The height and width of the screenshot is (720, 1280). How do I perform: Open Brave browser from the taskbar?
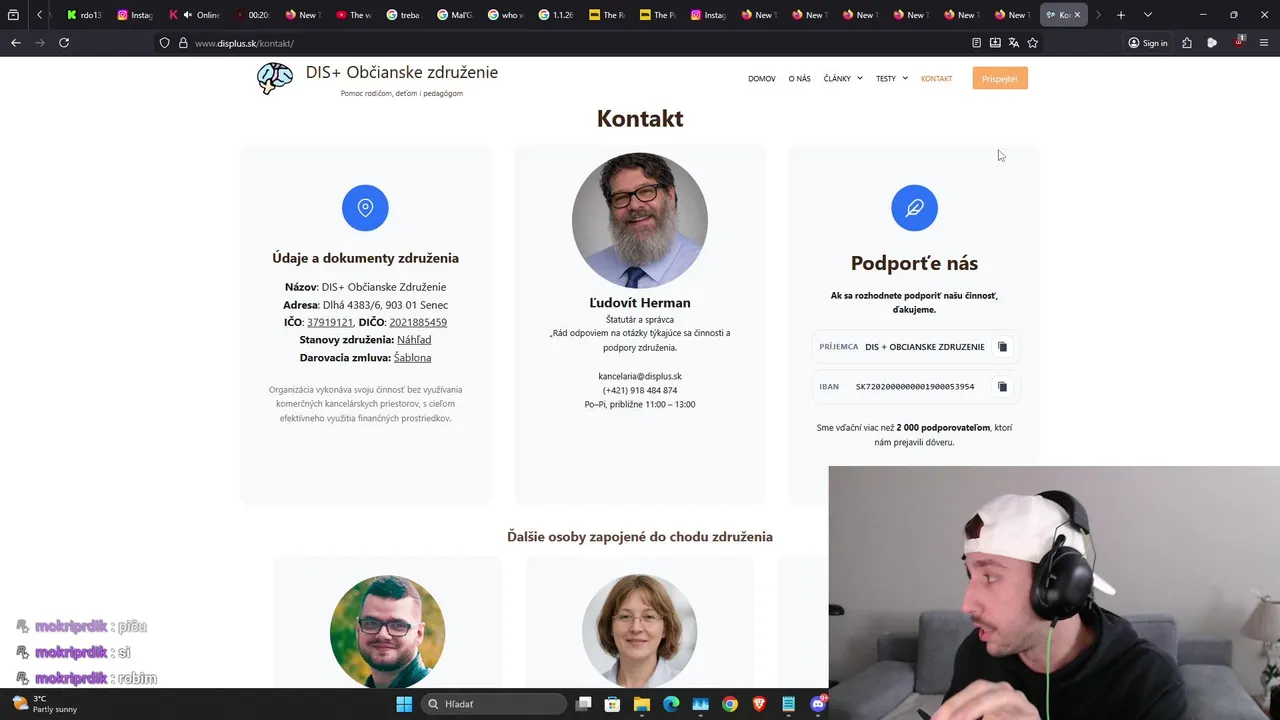759,704
